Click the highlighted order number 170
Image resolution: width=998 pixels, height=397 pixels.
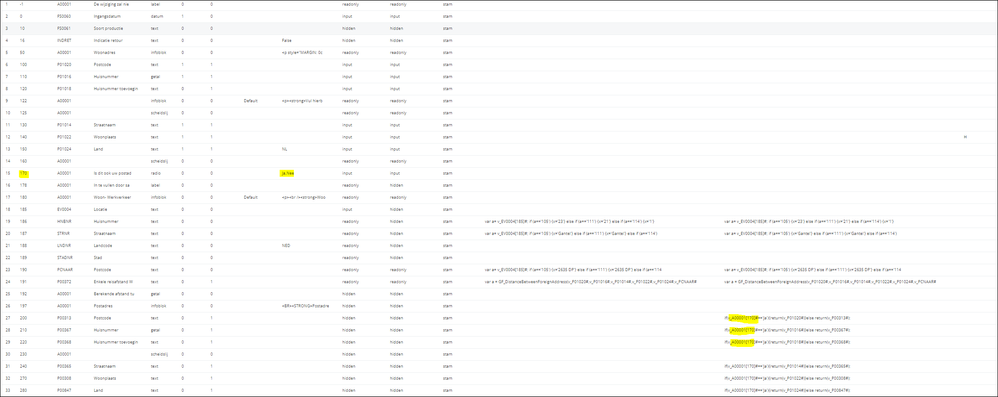[x=23, y=173]
